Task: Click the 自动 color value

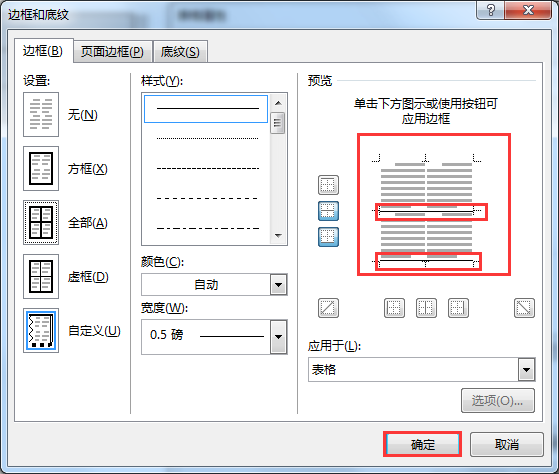Action: (206, 284)
